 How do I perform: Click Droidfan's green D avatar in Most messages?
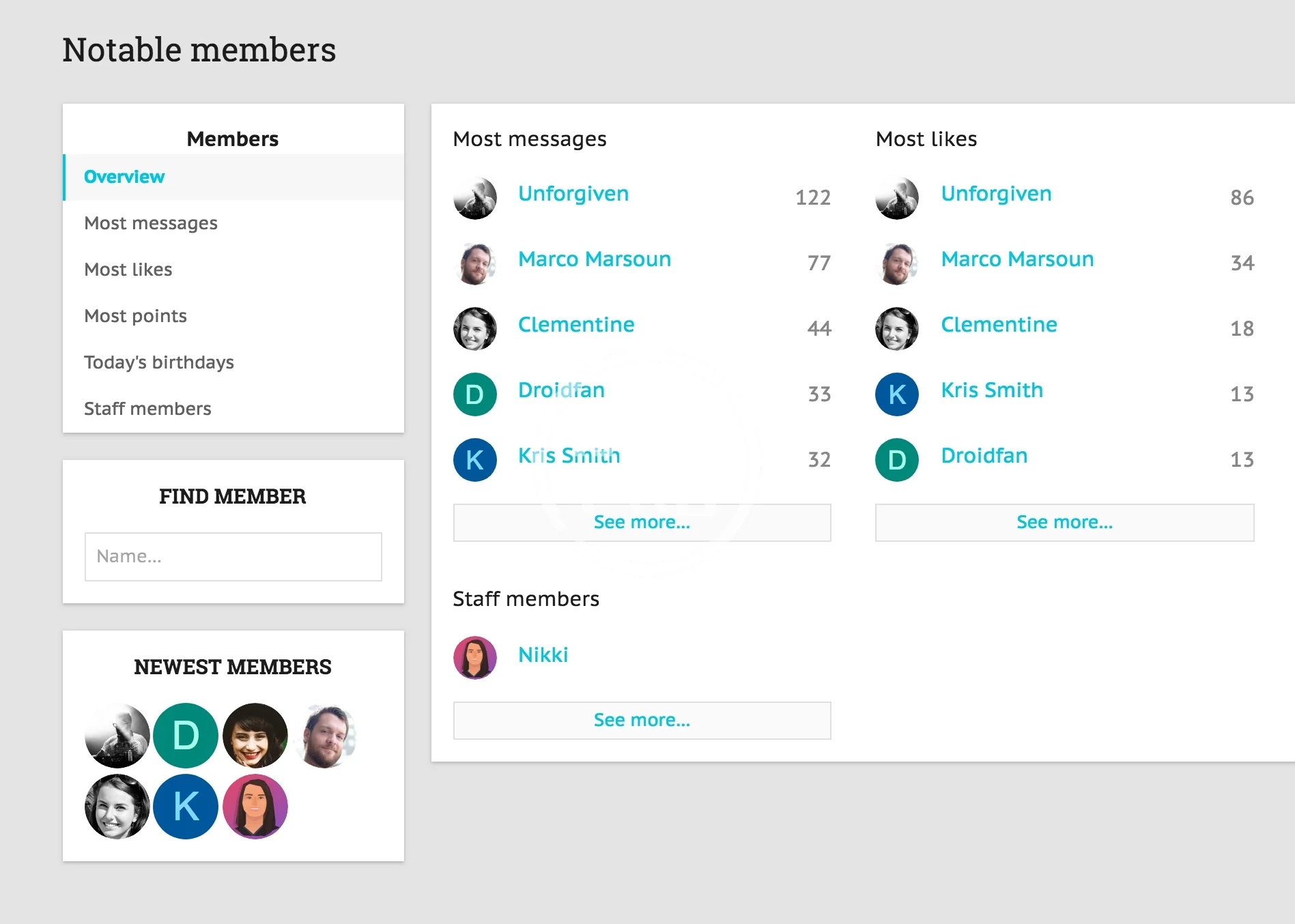[474, 394]
